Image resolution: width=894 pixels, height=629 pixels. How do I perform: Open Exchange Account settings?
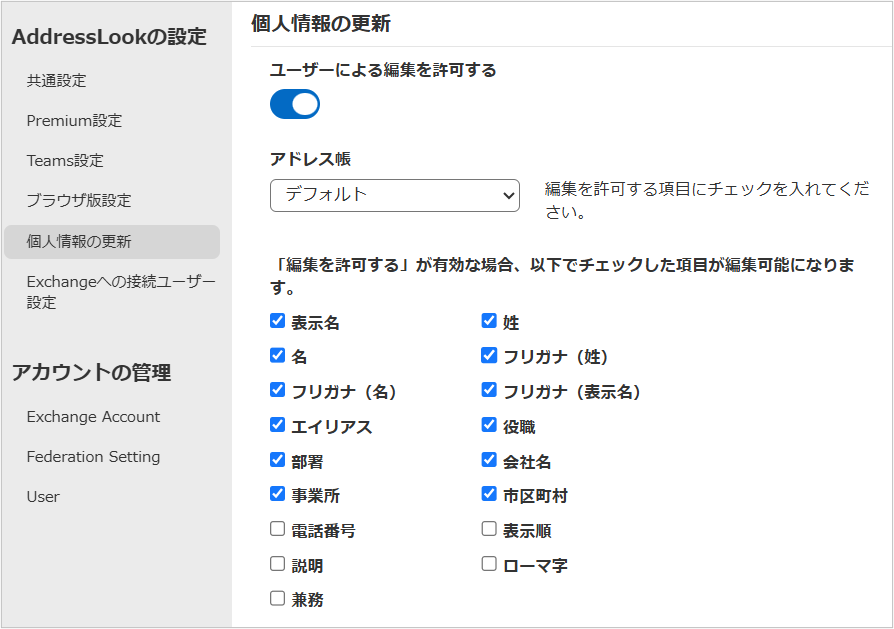point(93,417)
